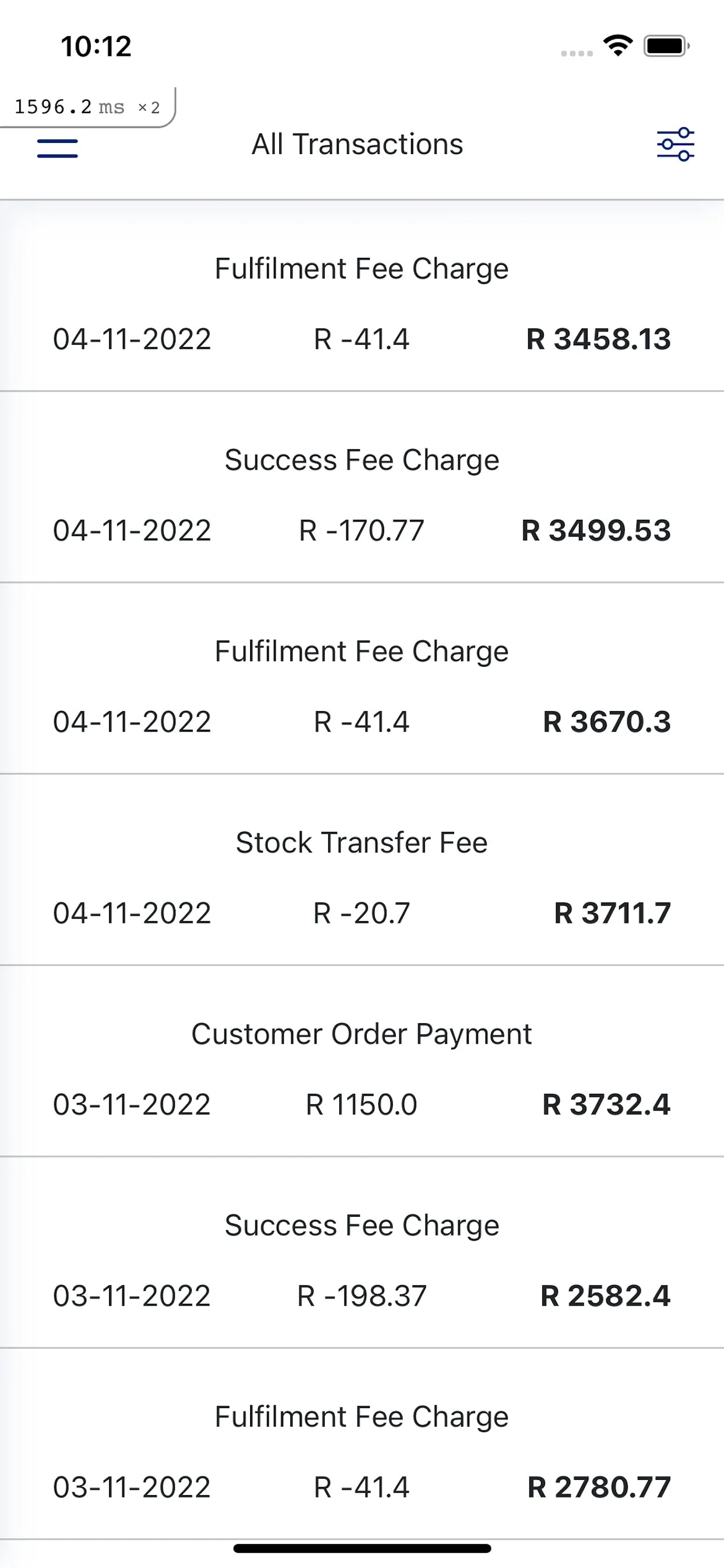The height and width of the screenshot is (1568, 724).
Task: Tap the R 3499.53 running balance
Action: (x=596, y=530)
